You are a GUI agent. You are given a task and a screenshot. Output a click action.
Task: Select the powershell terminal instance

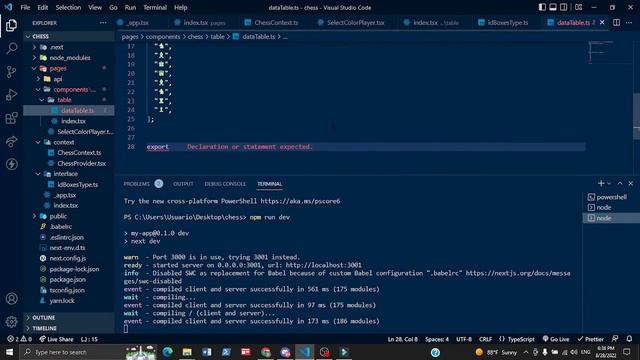[x=611, y=197]
